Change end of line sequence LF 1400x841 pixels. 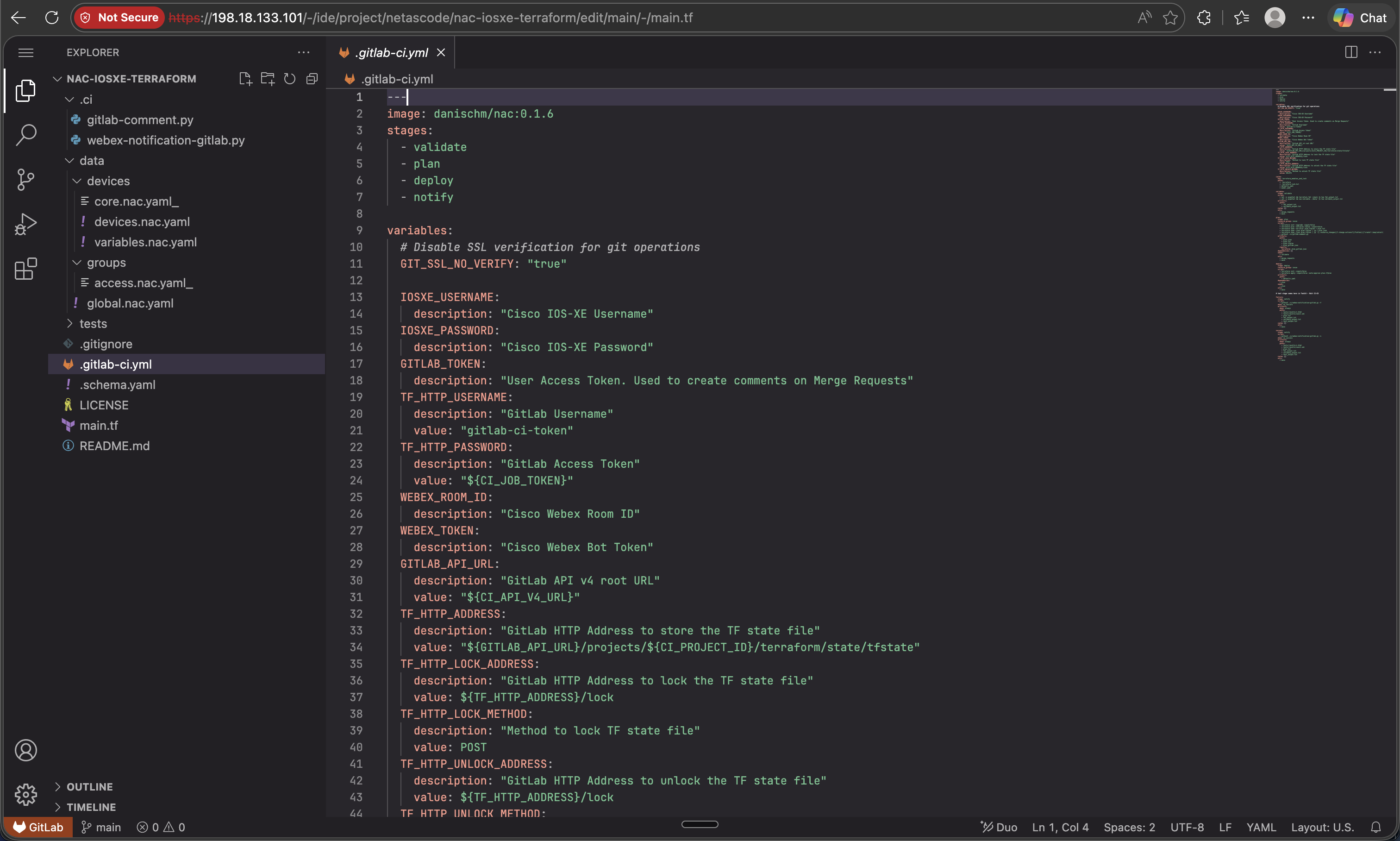coord(1225,827)
